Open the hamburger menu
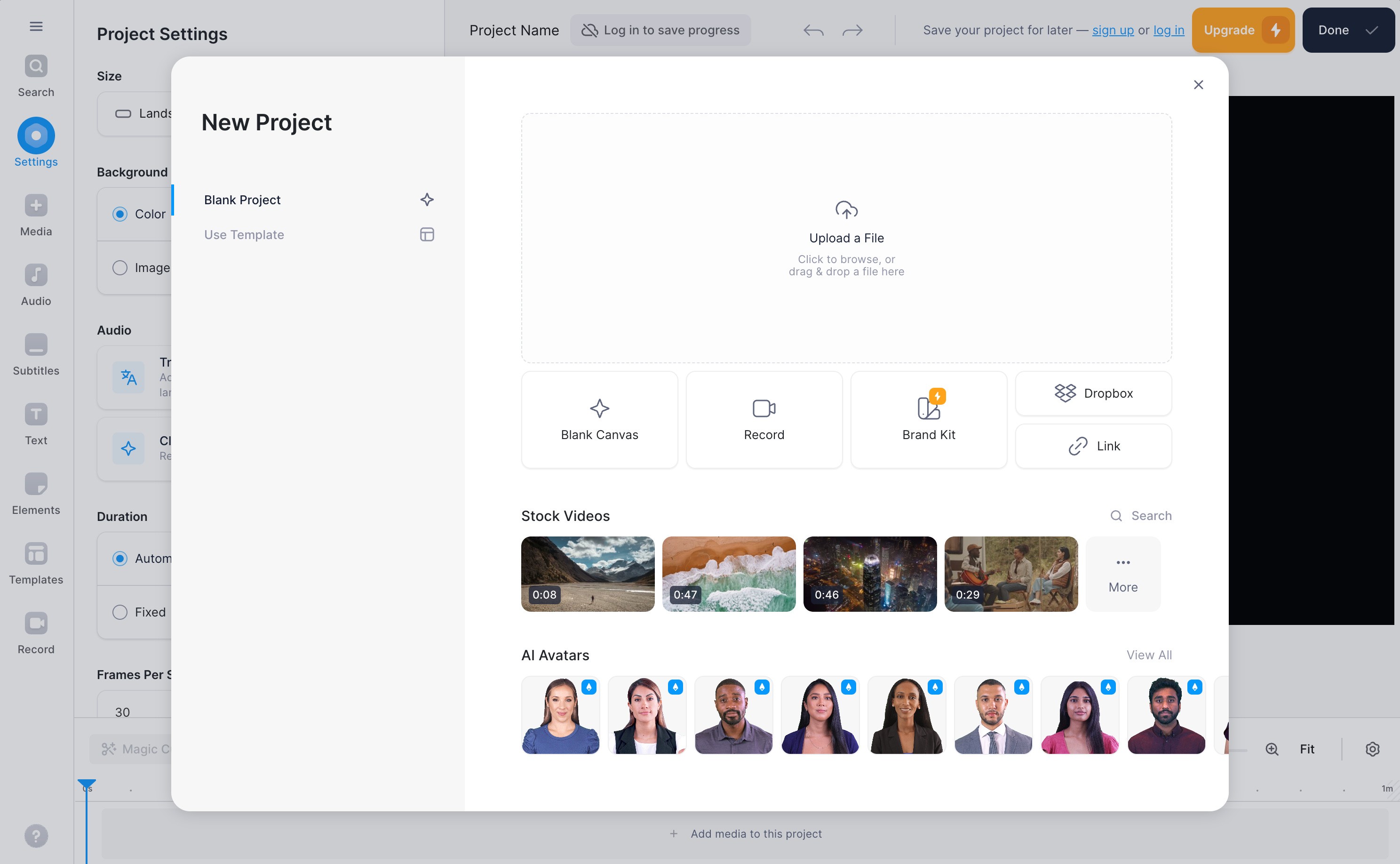Image resolution: width=1400 pixels, height=864 pixels. pos(35,26)
